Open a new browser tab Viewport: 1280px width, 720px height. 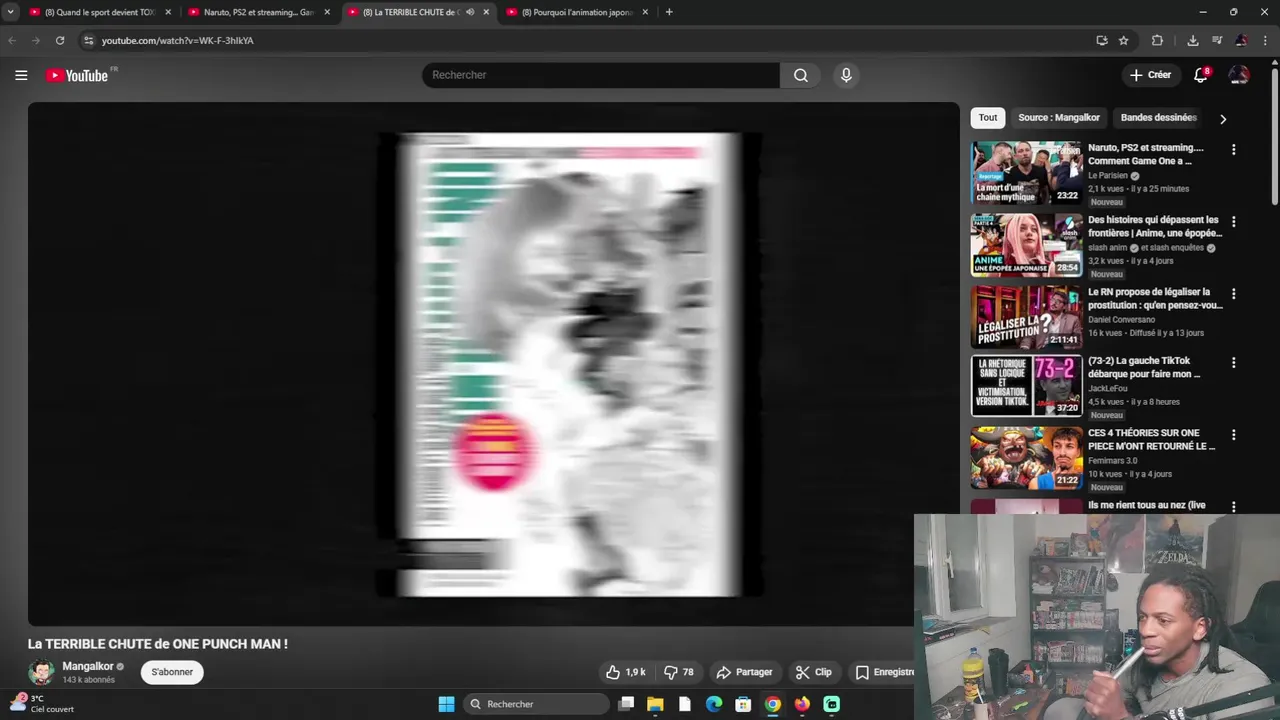pyautogui.click(x=669, y=12)
